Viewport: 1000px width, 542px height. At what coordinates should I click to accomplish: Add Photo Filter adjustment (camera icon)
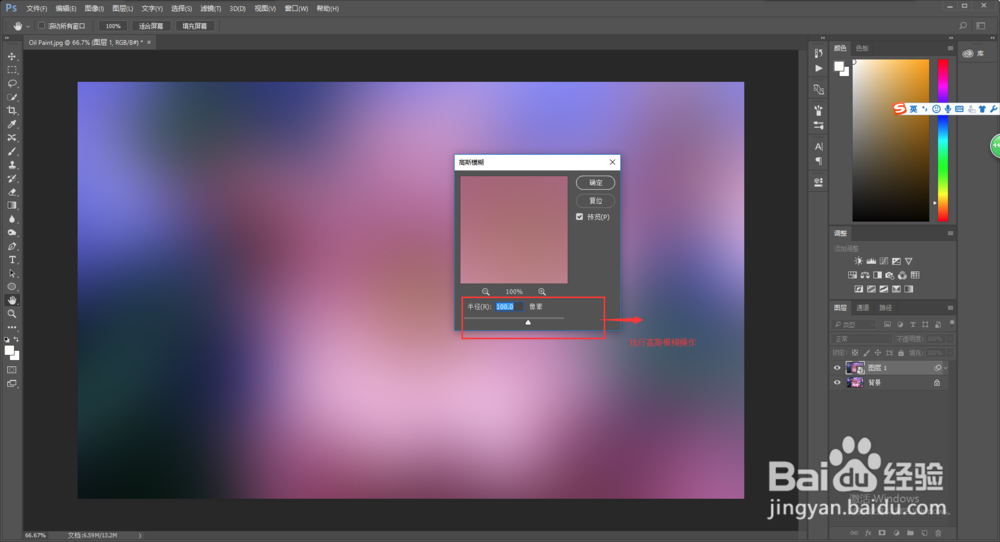tap(890, 275)
